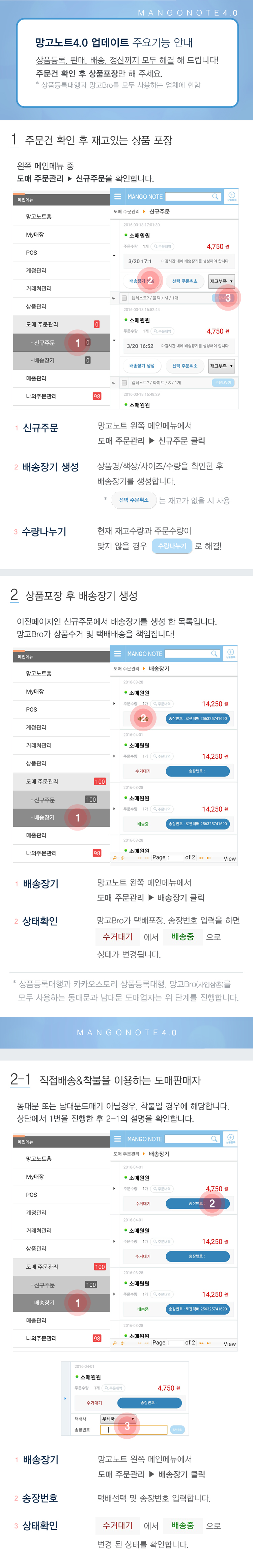
Task: Click blue arrow beside the expanded 송장번호 order card
Action: click(65, 1398)
